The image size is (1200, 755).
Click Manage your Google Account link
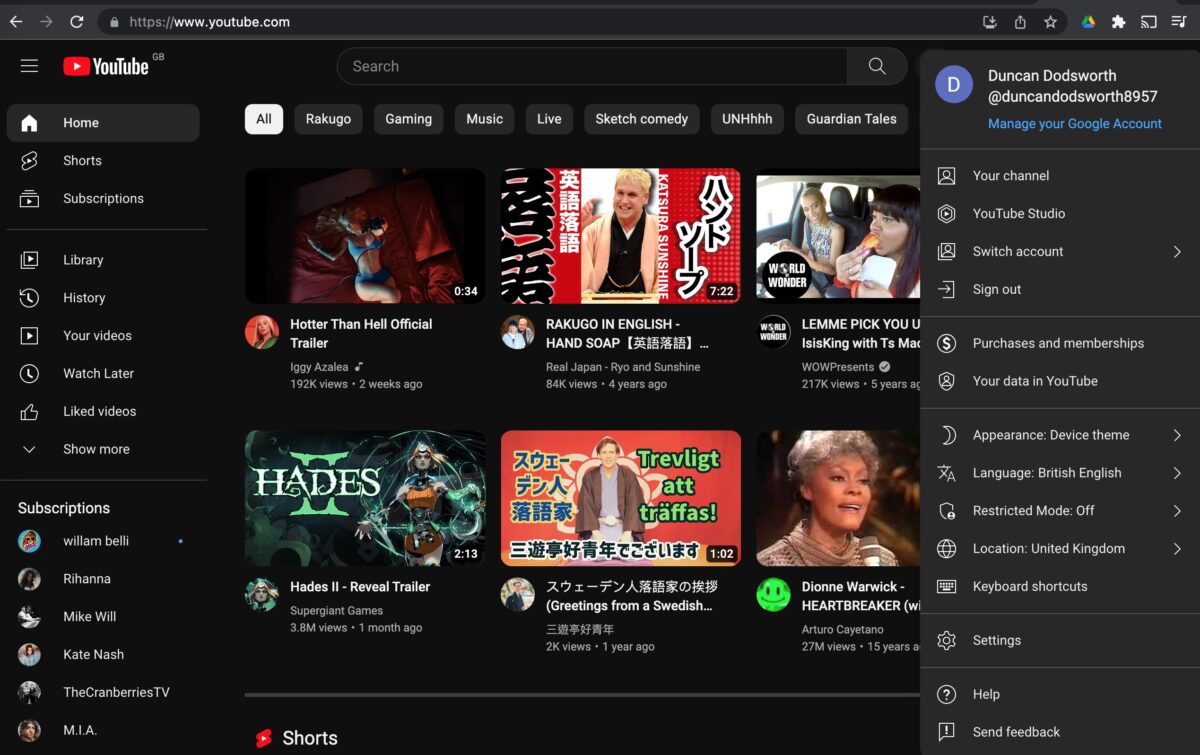click(x=1075, y=124)
